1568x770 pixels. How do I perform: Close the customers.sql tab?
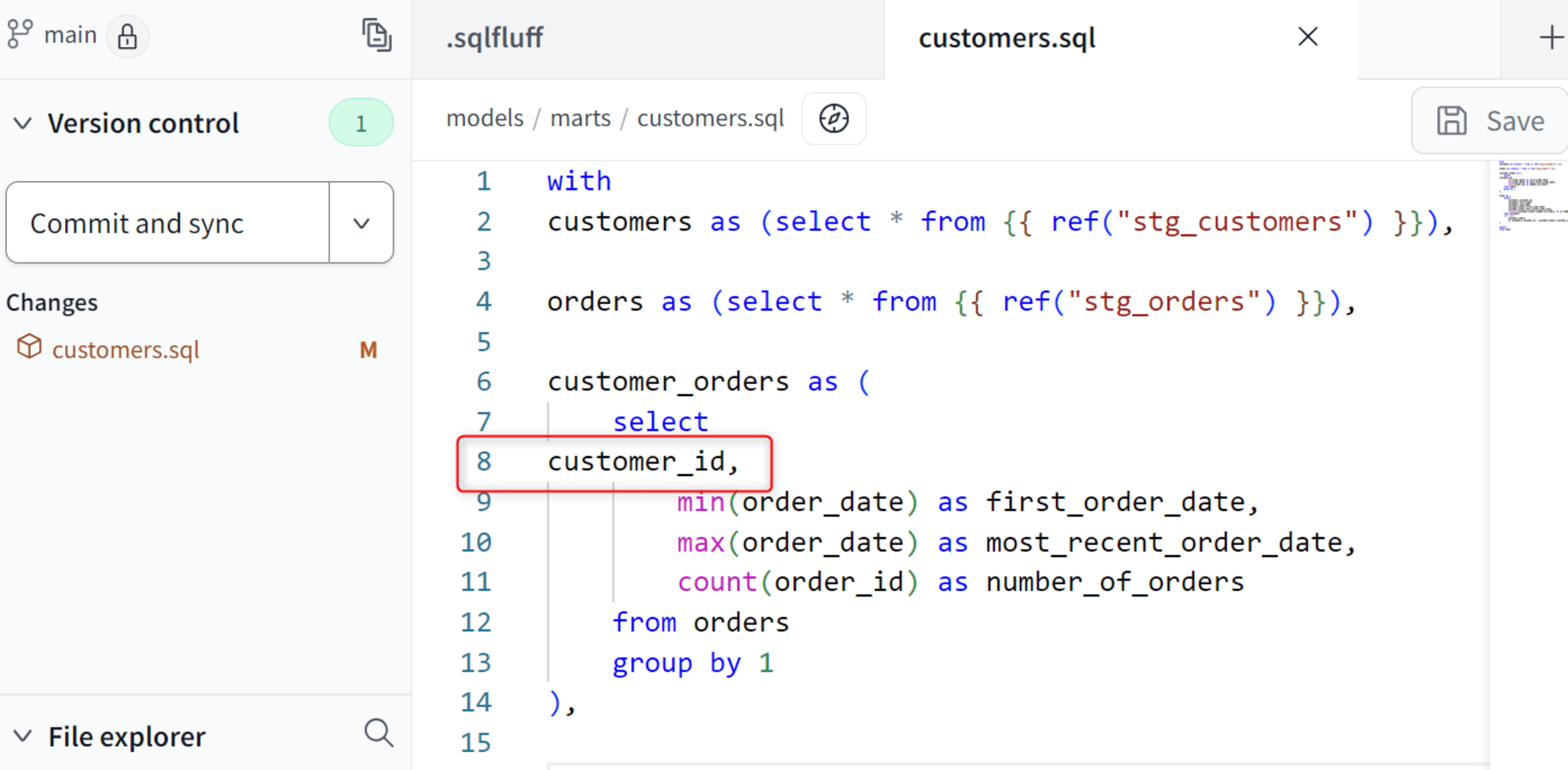1308,37
